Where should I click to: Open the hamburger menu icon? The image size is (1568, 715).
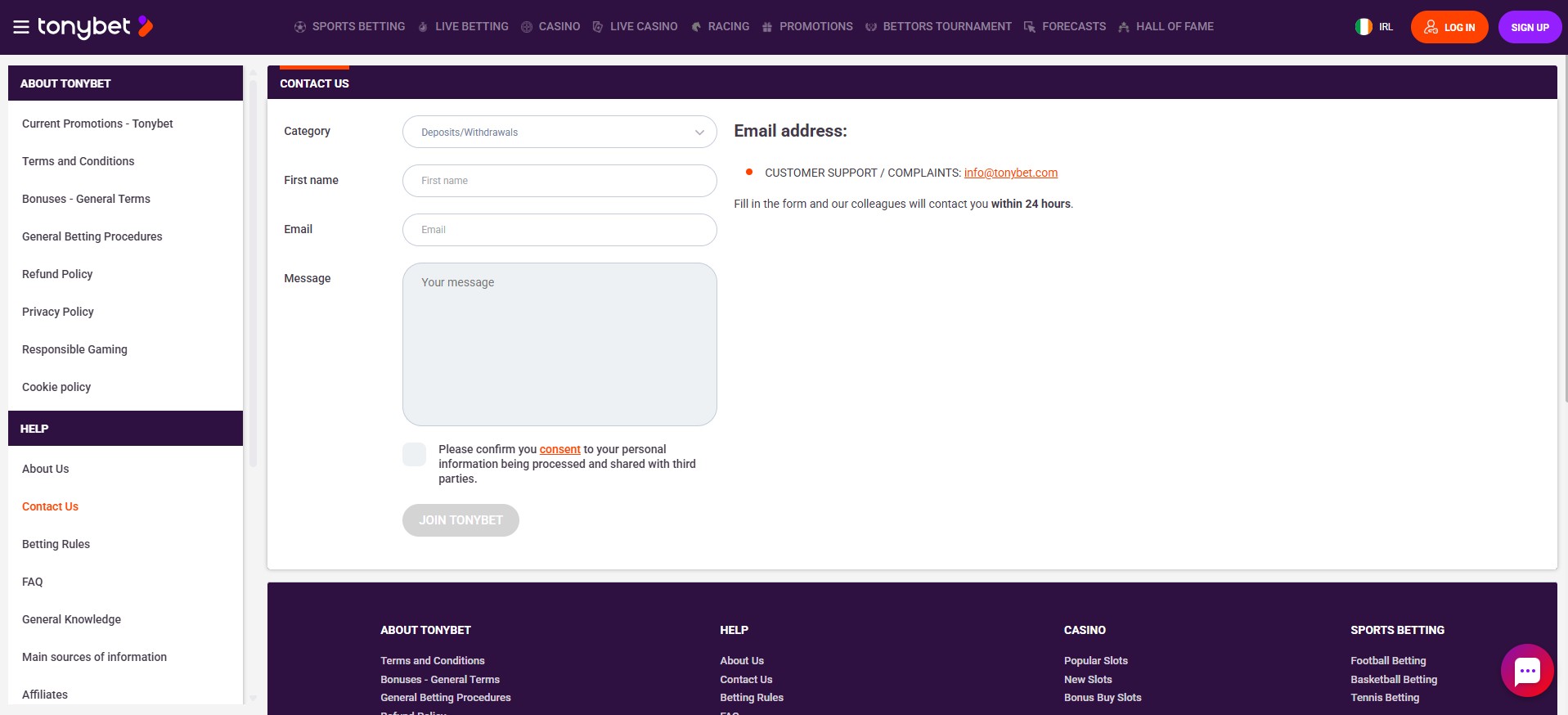(x=21, y=27)
